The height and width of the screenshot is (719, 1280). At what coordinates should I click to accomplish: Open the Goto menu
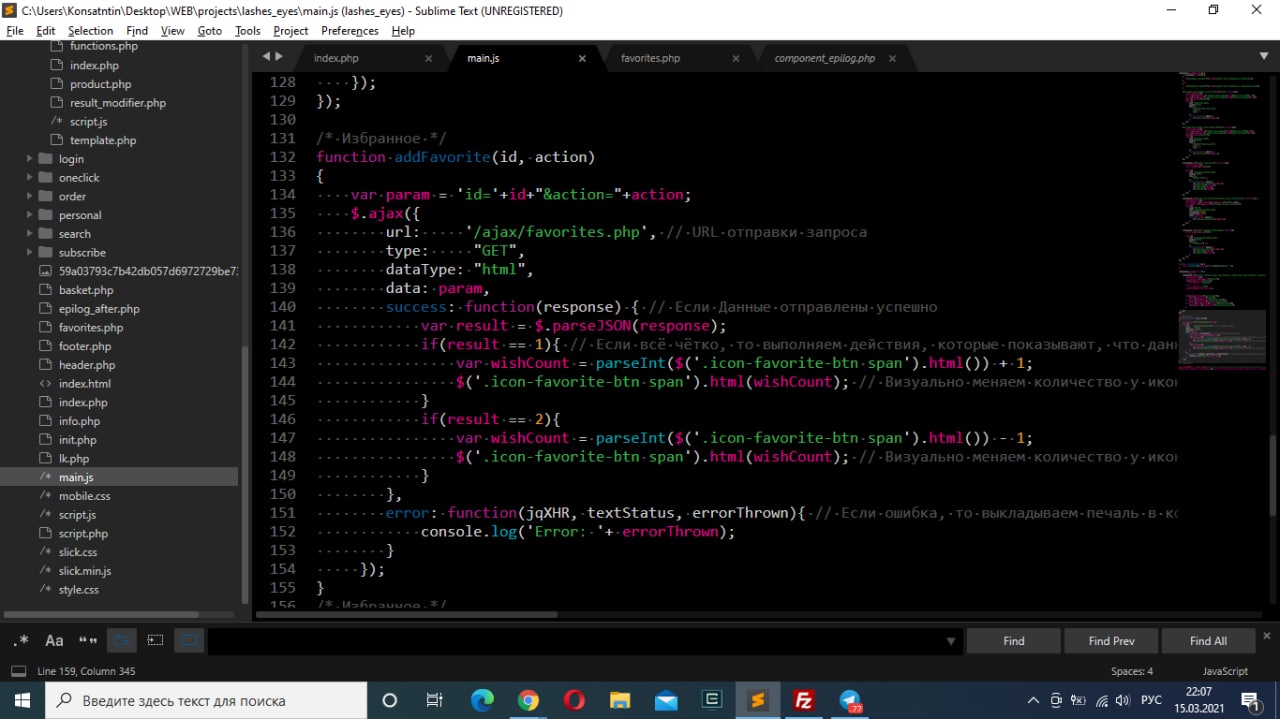click(209, 31)
